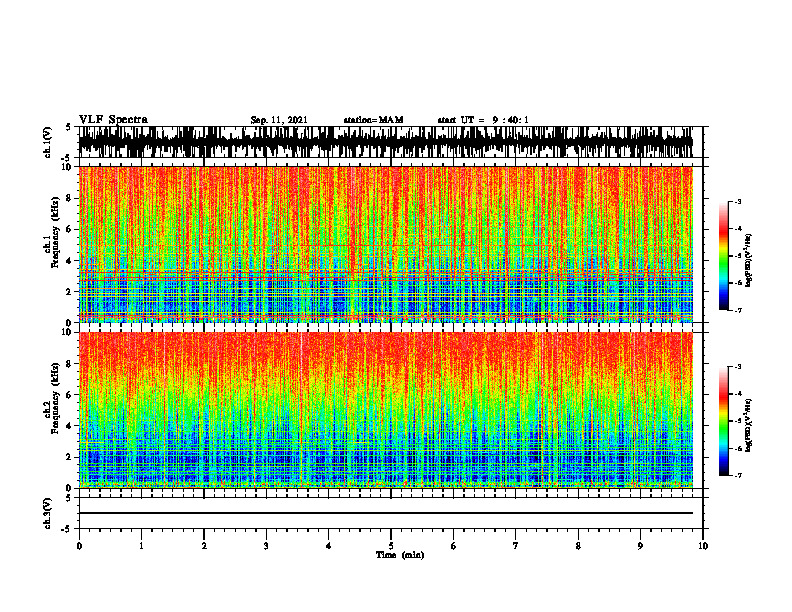Screen dimensions: 792x612
Task: Click the ch.1 spectrogram color scale bar
Action: coord(723,256)
